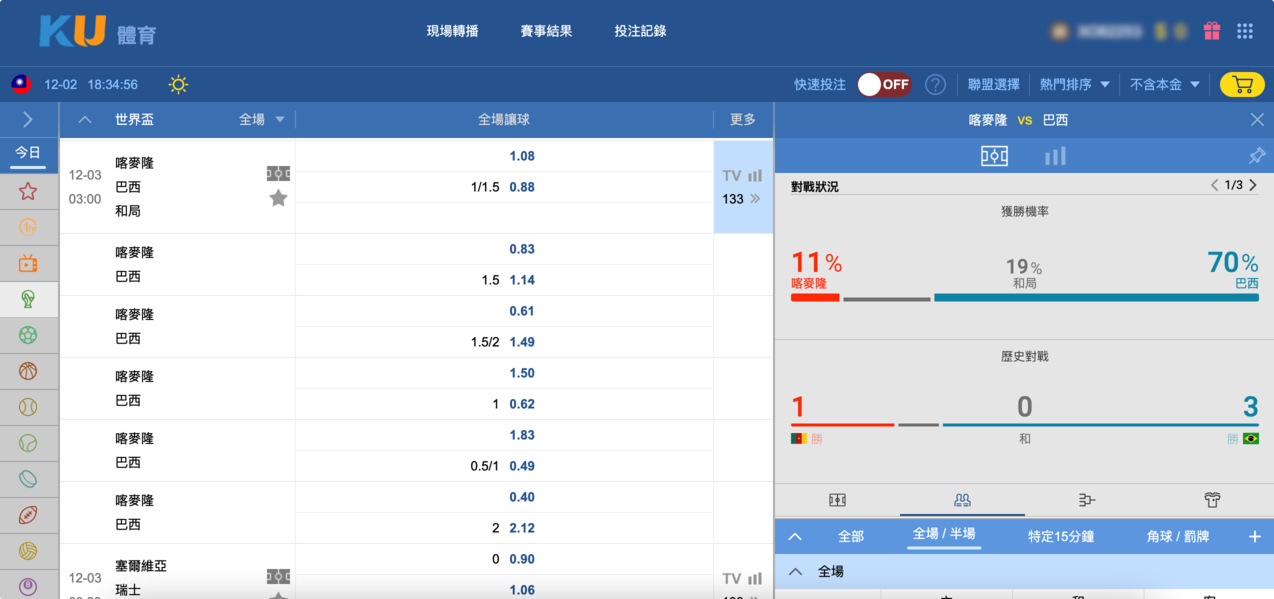Go to KU 體育 home logo
The width and height of the screenshot is (1274, 599).
click(x=98, y=31)
